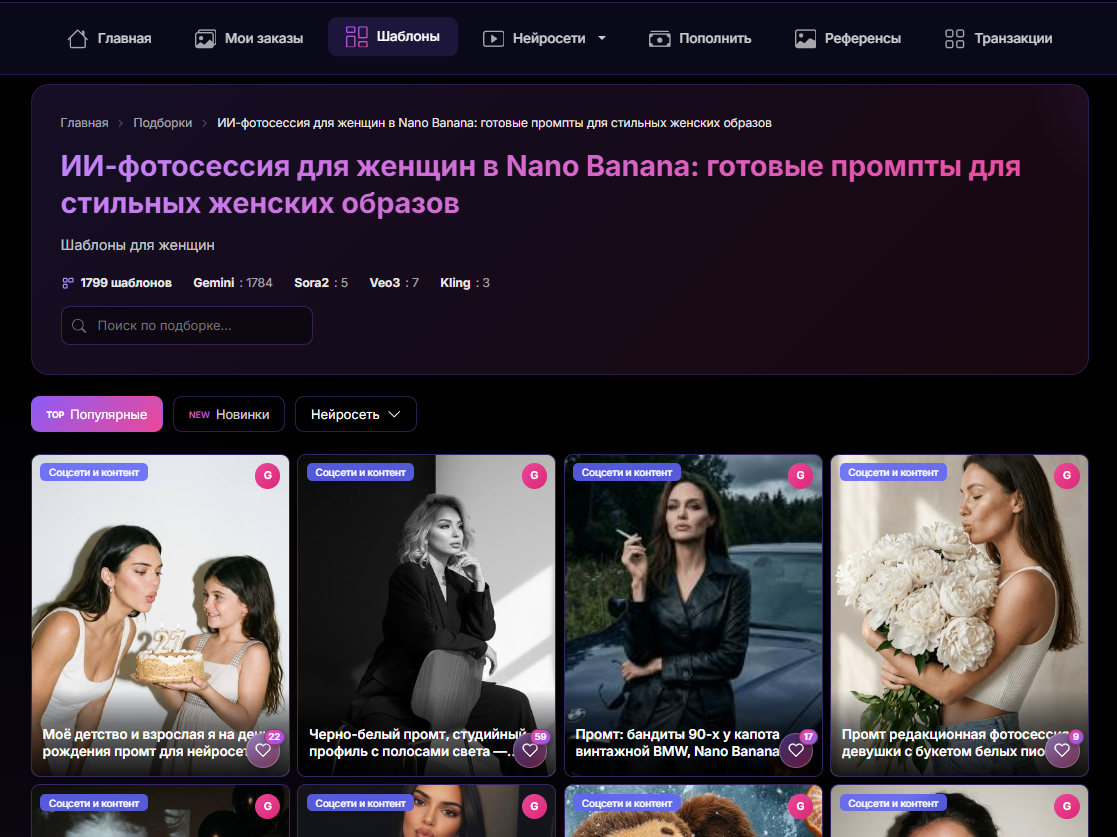Like the бандиты 90-х BMW card
The height and width of the screenshot is (837, 1117).
[796, 750]
